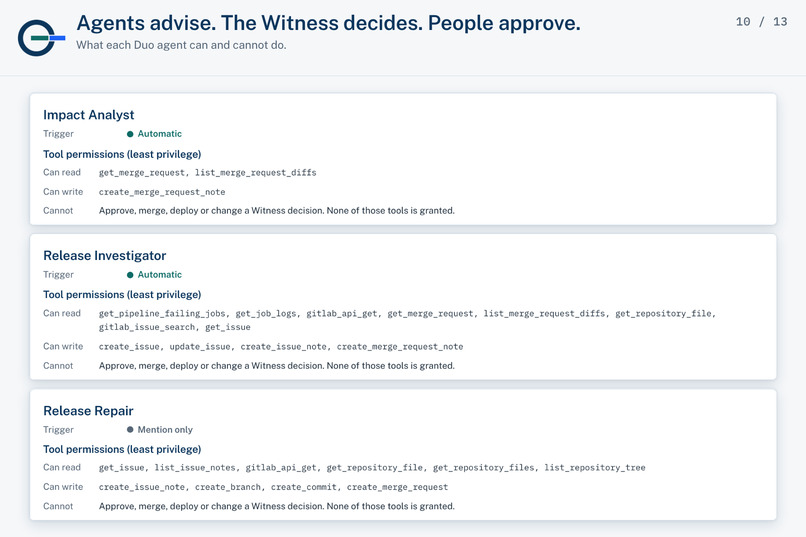
Task: Click 'gitlab_api_get' in Release Investigator Can read row
Action: [x=342, y=313]
